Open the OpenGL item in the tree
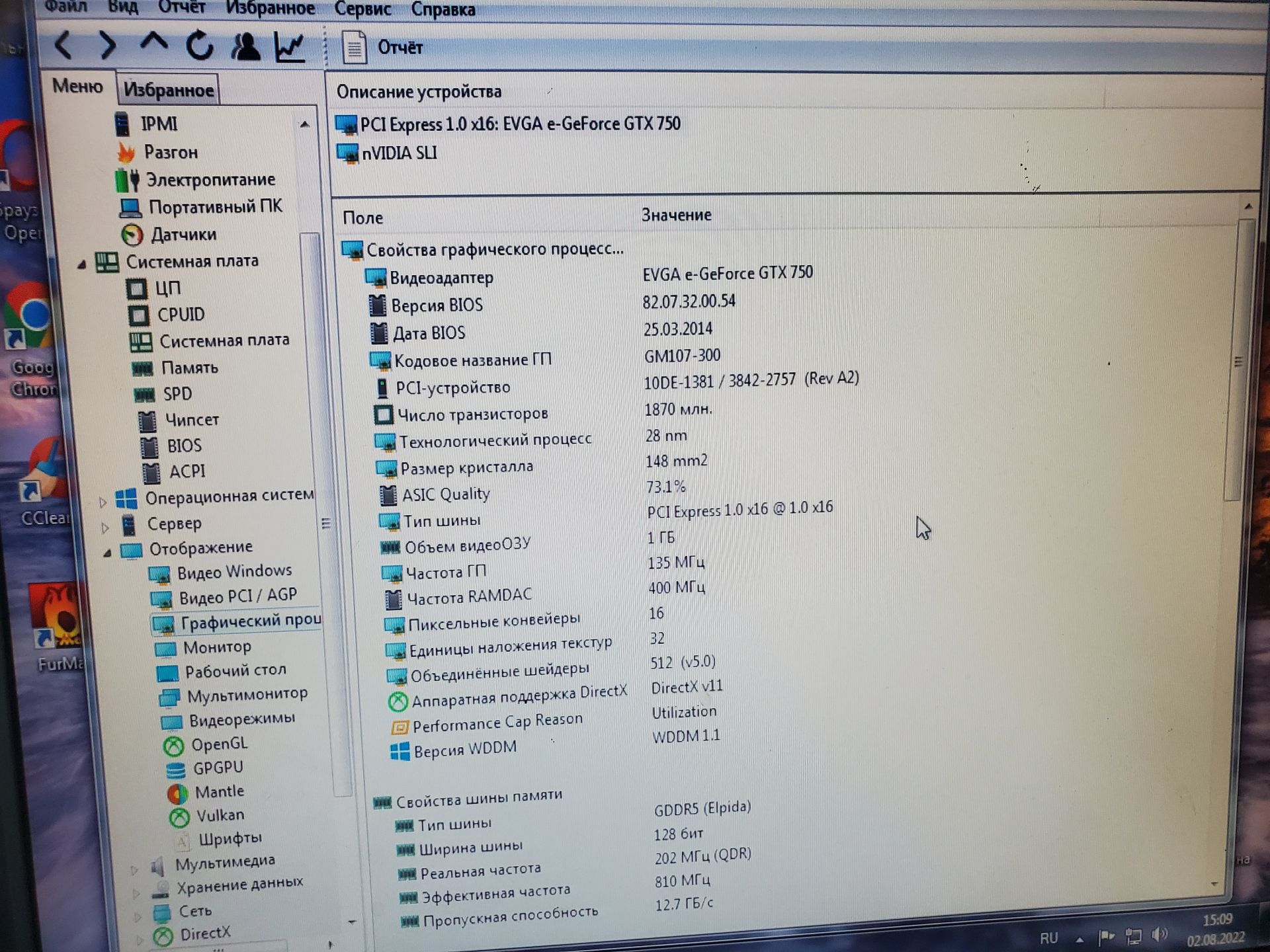This screenshot has height=952, width=1270. point(206,744)
